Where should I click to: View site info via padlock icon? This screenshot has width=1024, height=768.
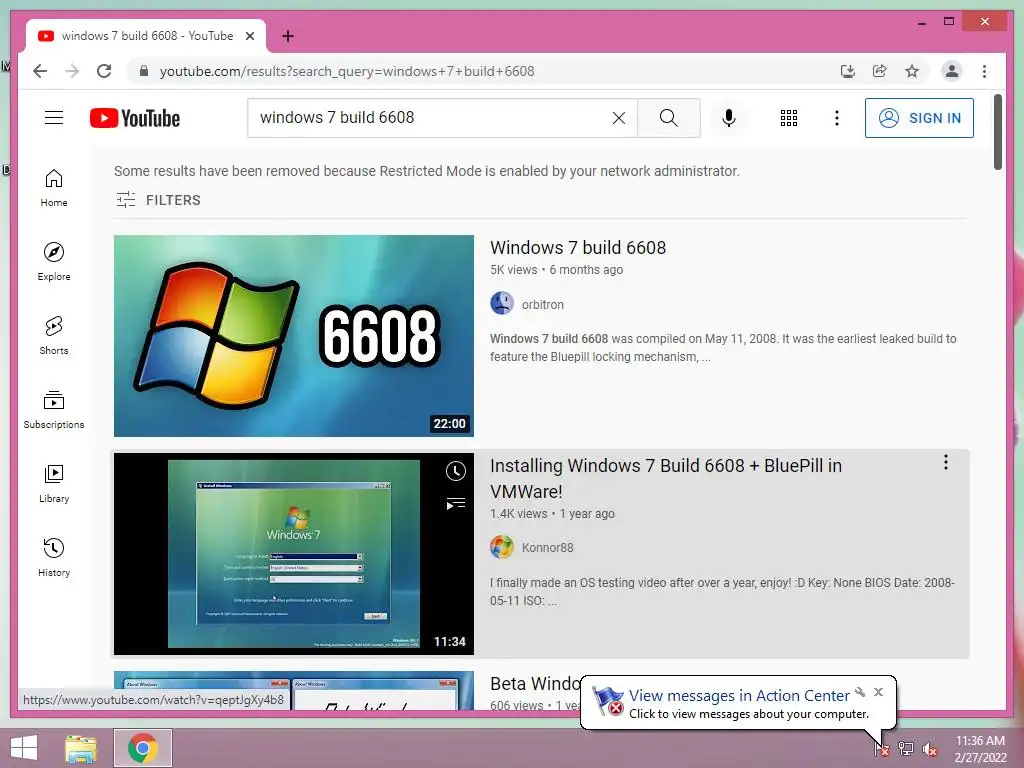click(x=144, y=71)
